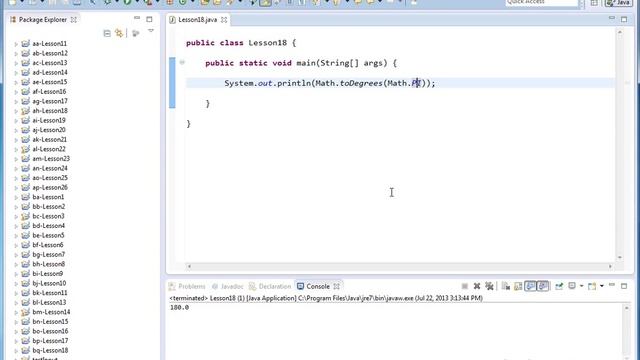Select the bq-Lesson18 project
This screenshot has width=640, height=360.
pyautogui.click(x=50, y=350)
